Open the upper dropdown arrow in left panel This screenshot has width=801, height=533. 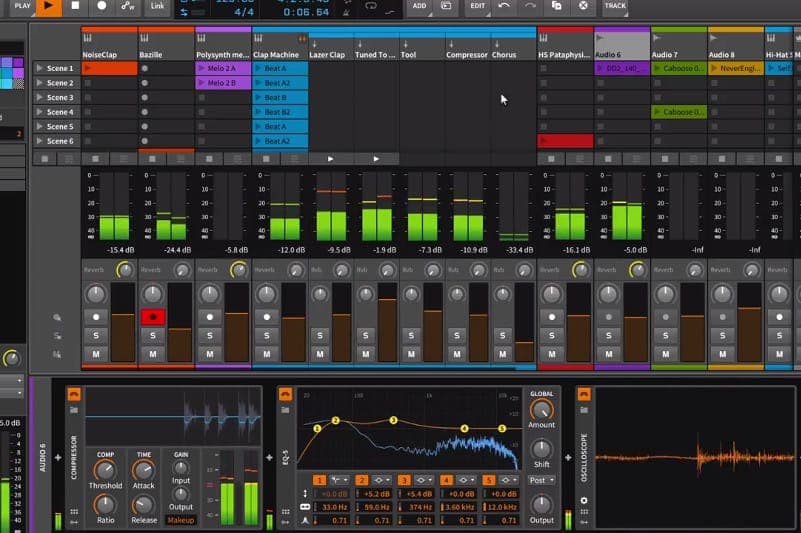click(x=19, y=381)
